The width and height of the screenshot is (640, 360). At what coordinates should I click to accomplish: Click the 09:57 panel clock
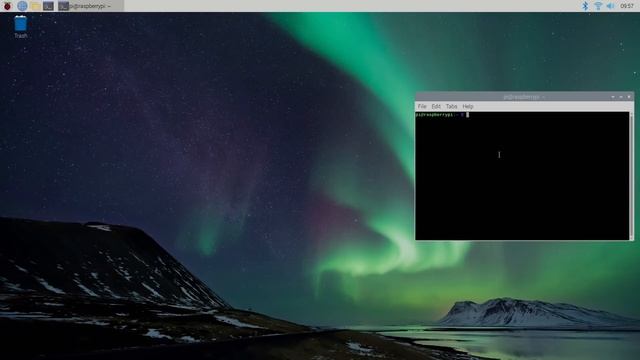tap(627, 6)
